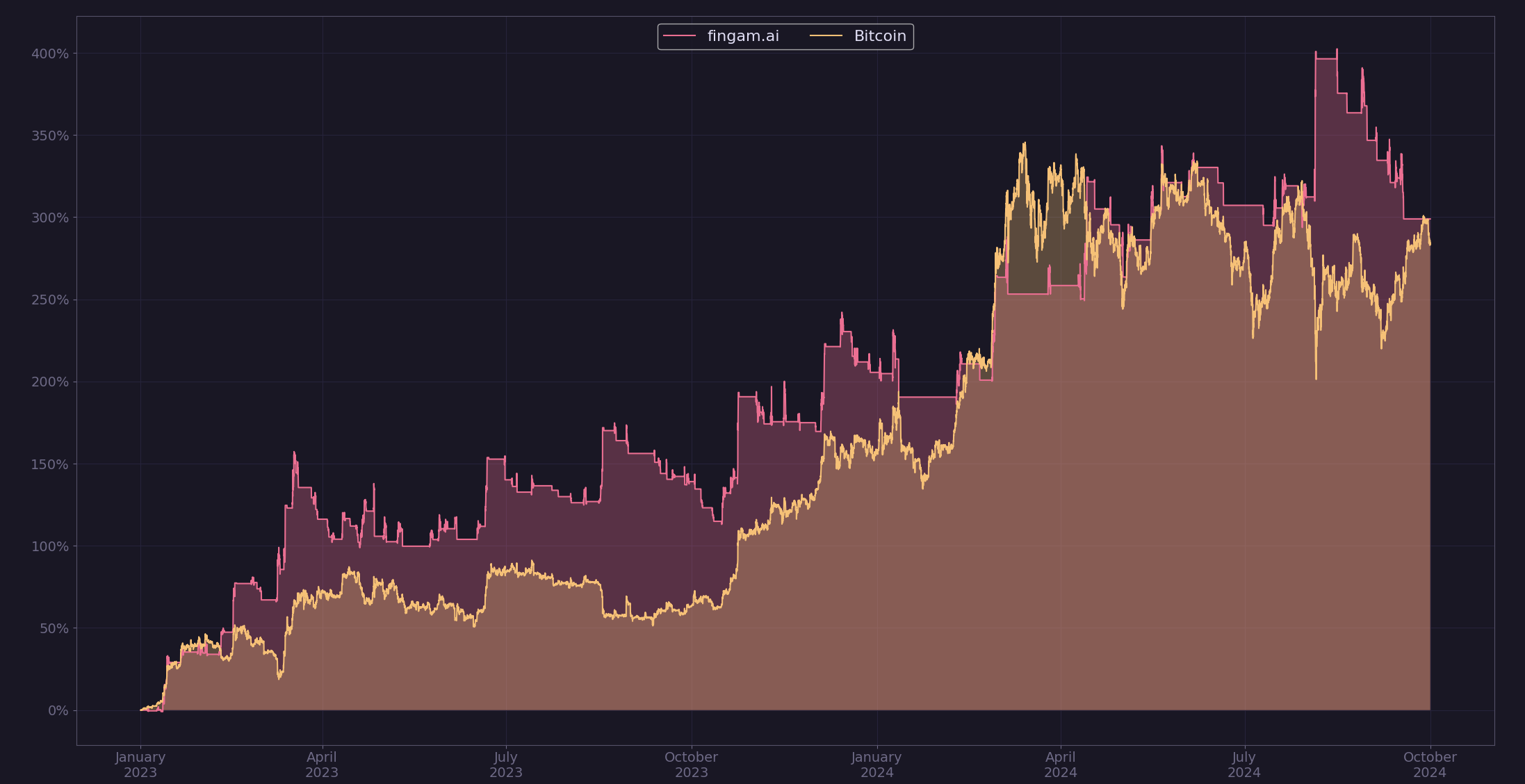Viewport: 1525px width, 784px height.
Task: Click the pink fingam.ai legend line swatch
Action: [679, 36]
